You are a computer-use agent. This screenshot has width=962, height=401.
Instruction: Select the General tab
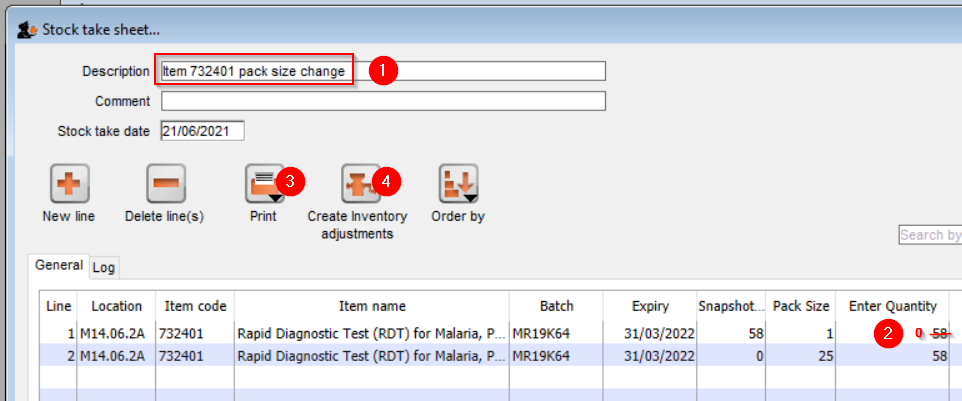pyautogui.click(x=59, y=266)
